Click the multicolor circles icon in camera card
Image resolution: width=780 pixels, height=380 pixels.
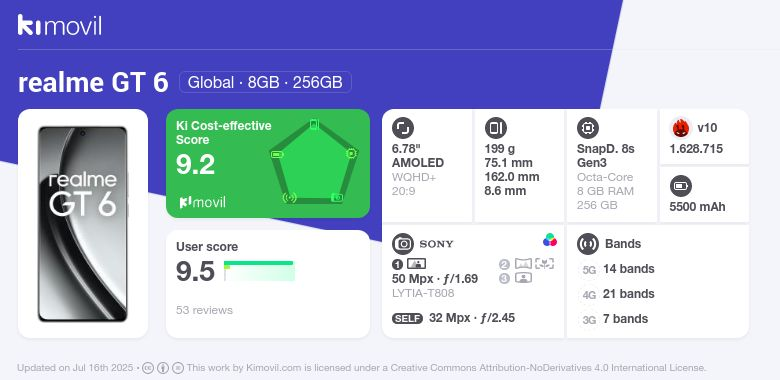550,240
